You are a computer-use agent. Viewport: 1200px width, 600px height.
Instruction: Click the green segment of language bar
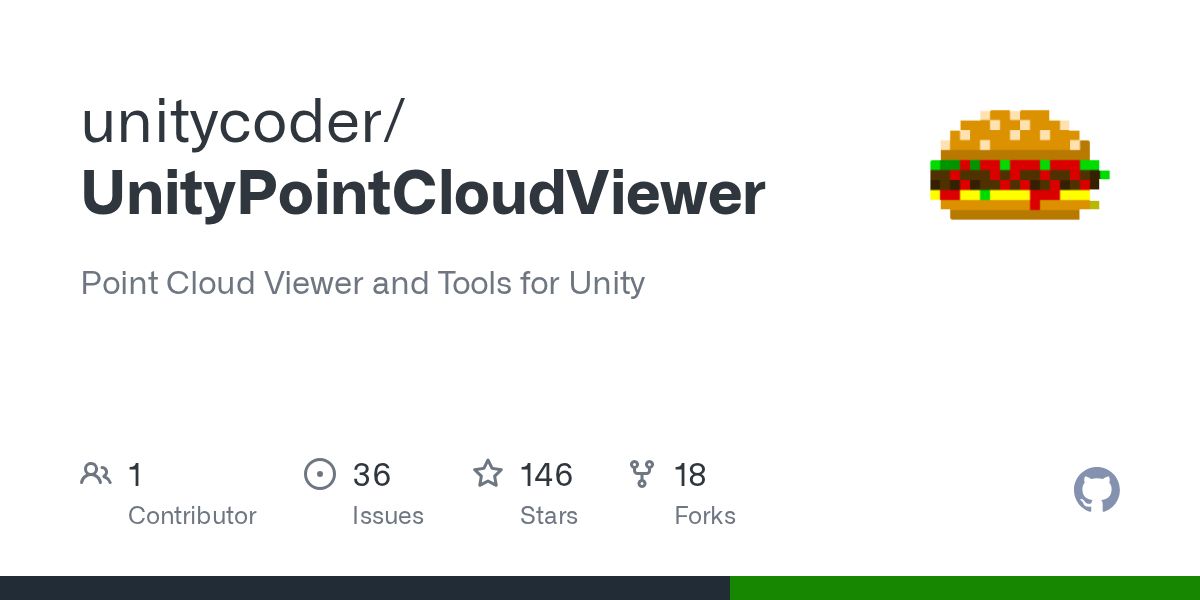[x=965, y=588]
